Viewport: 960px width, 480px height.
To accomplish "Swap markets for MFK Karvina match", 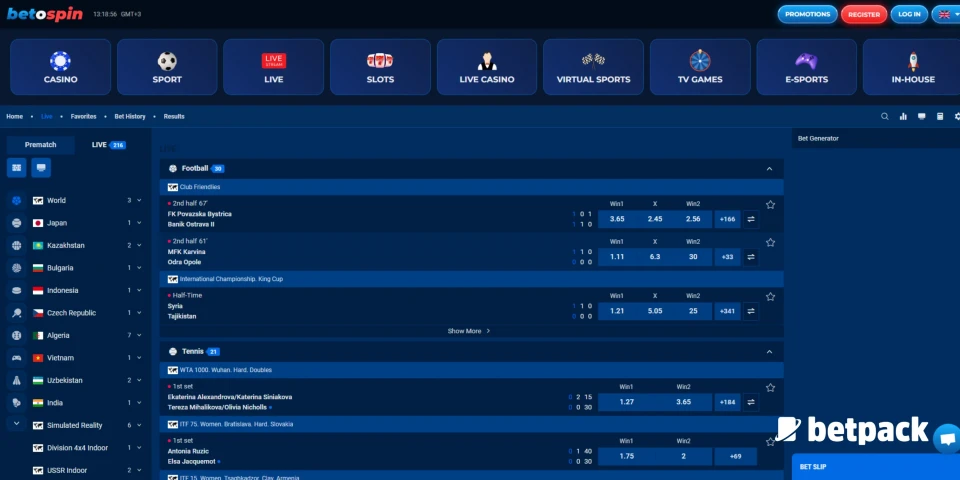I will pyautogui.click(x=751, y=257).
